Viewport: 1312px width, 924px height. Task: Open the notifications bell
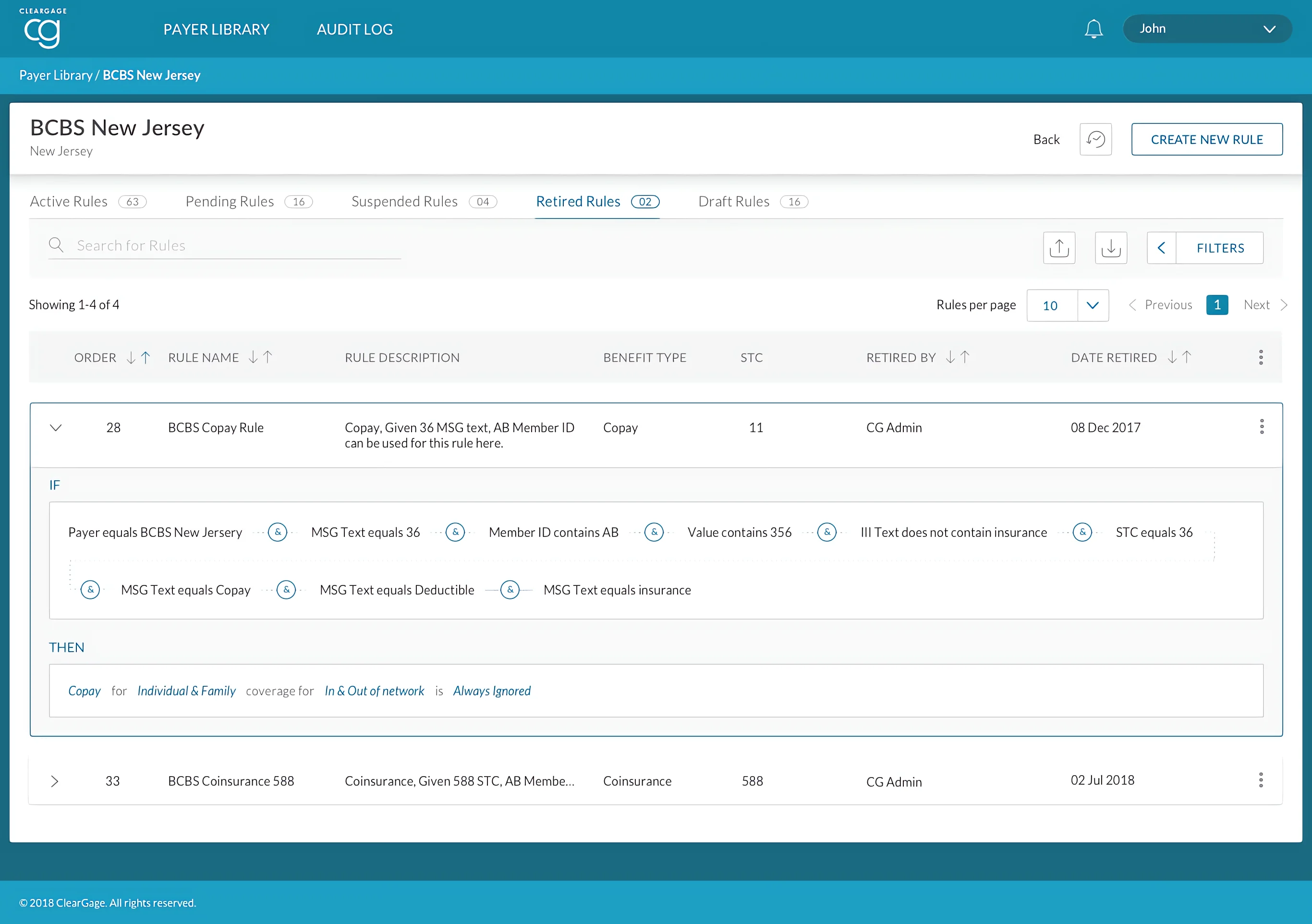point(1093,28)
